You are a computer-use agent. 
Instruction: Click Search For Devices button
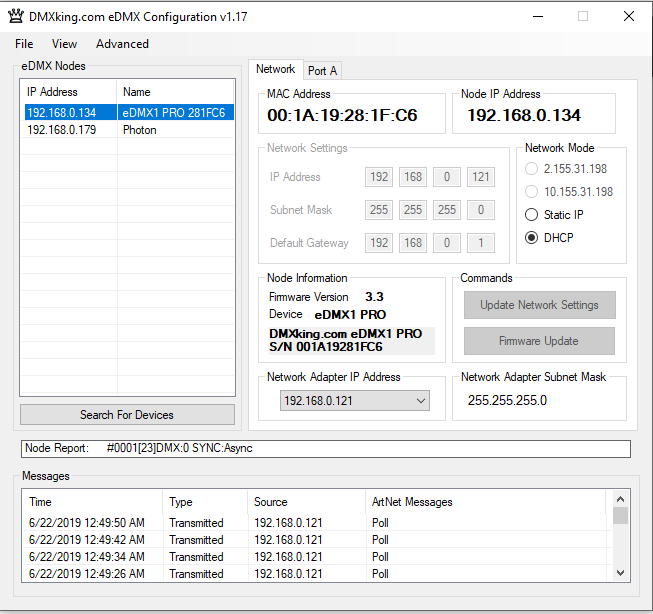coord(127,415)
